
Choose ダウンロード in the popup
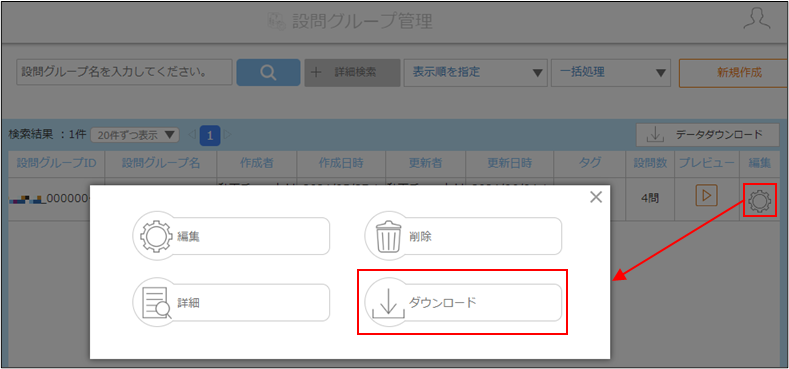click(x=463, y=303)
